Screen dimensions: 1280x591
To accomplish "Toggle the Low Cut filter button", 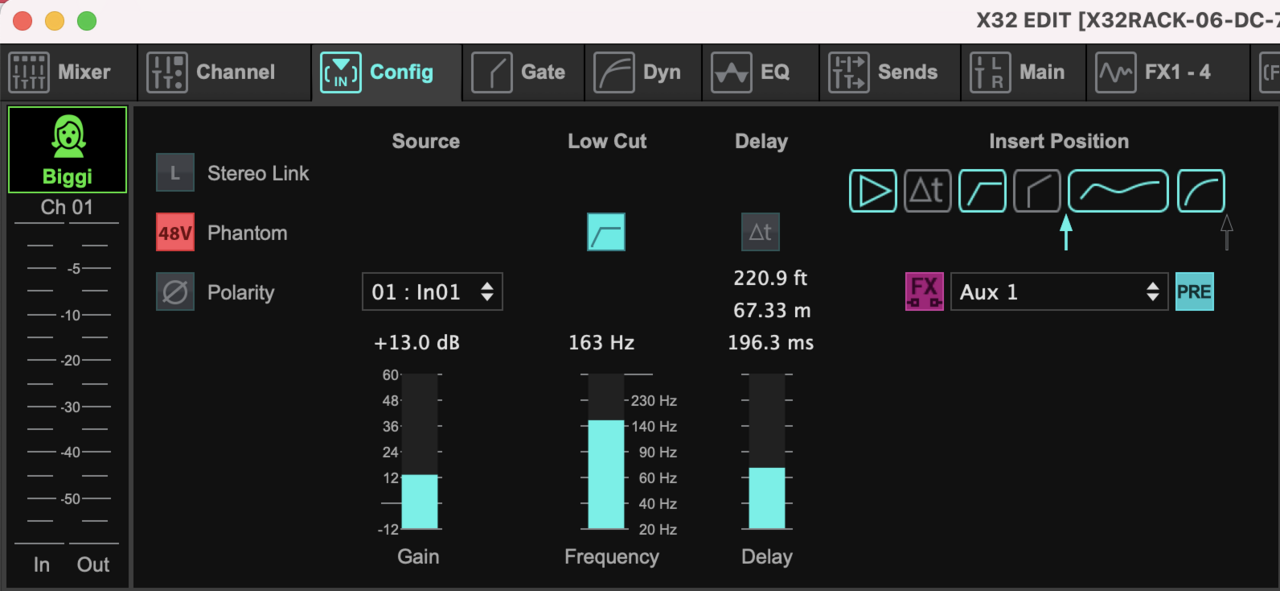I will click(606, 232).
